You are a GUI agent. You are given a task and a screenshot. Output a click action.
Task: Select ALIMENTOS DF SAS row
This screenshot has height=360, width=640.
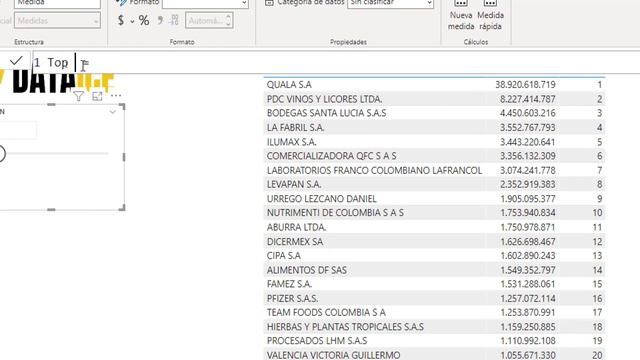pos(434,270)
